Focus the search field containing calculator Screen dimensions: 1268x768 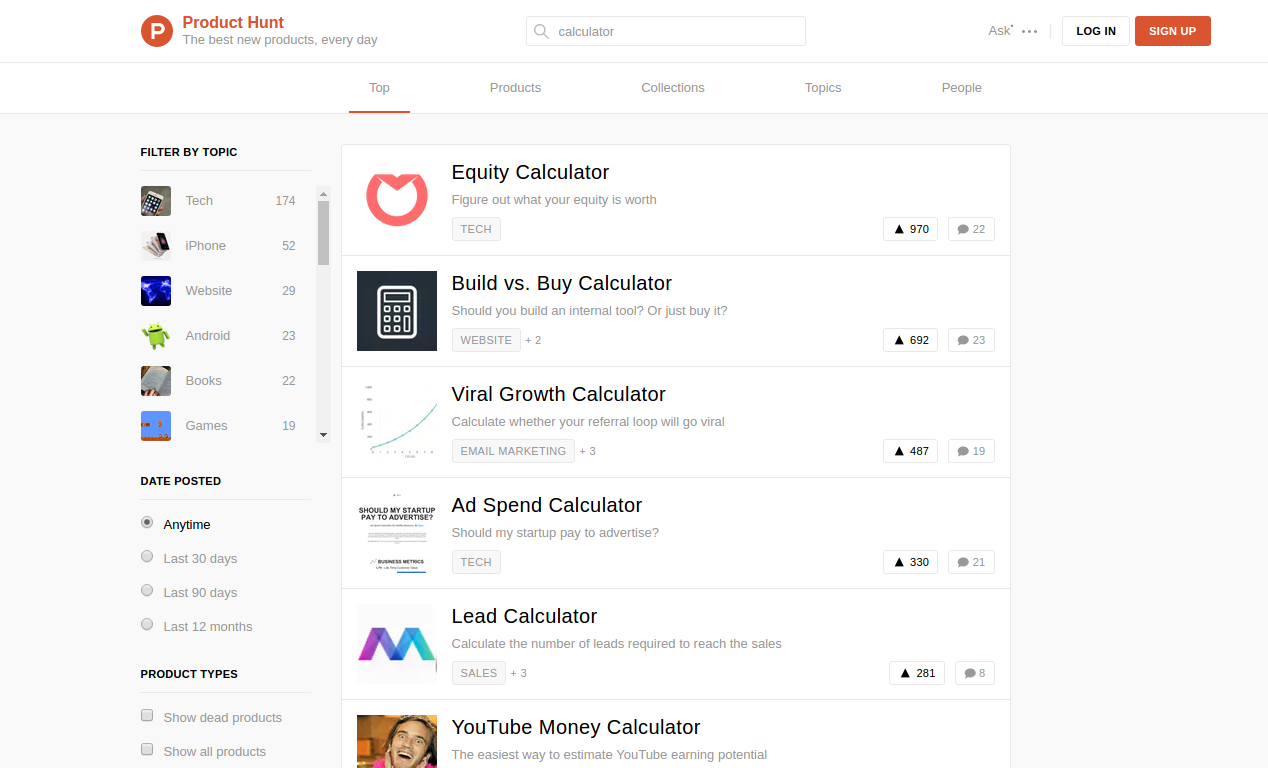point(678,31)
